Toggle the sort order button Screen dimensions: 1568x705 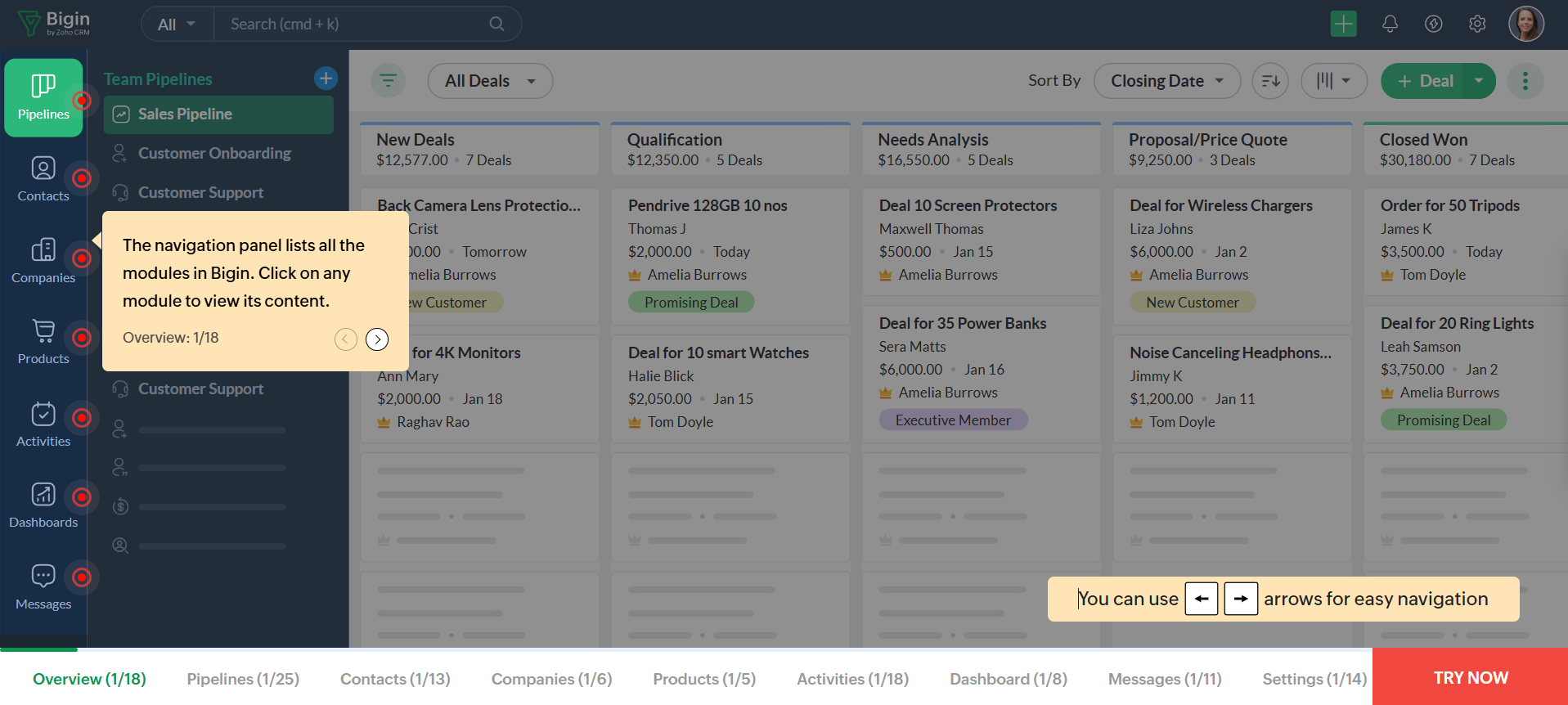pos(1270,81)
